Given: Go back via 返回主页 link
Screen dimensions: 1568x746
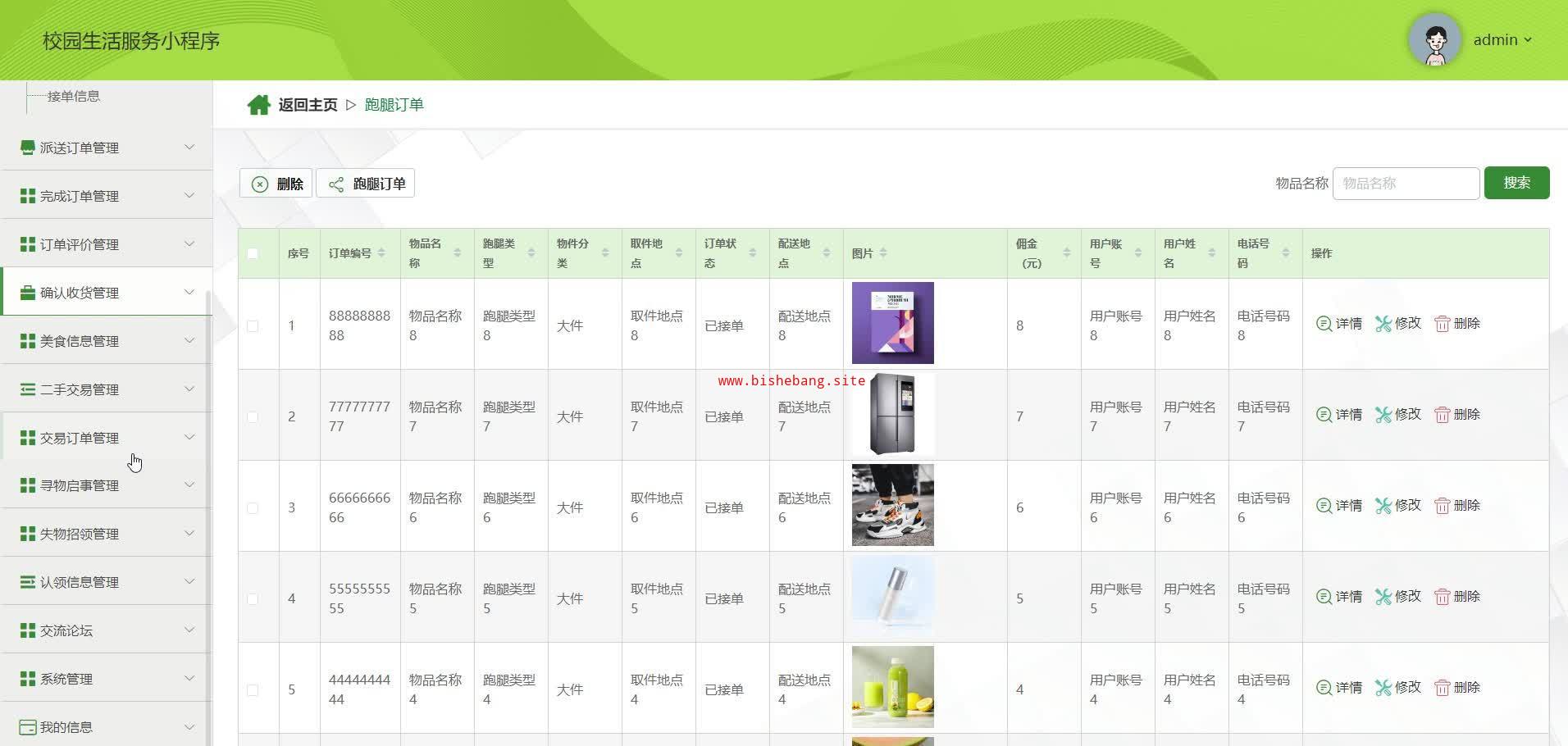Looking at the screenshot, I should coord(308,105).
